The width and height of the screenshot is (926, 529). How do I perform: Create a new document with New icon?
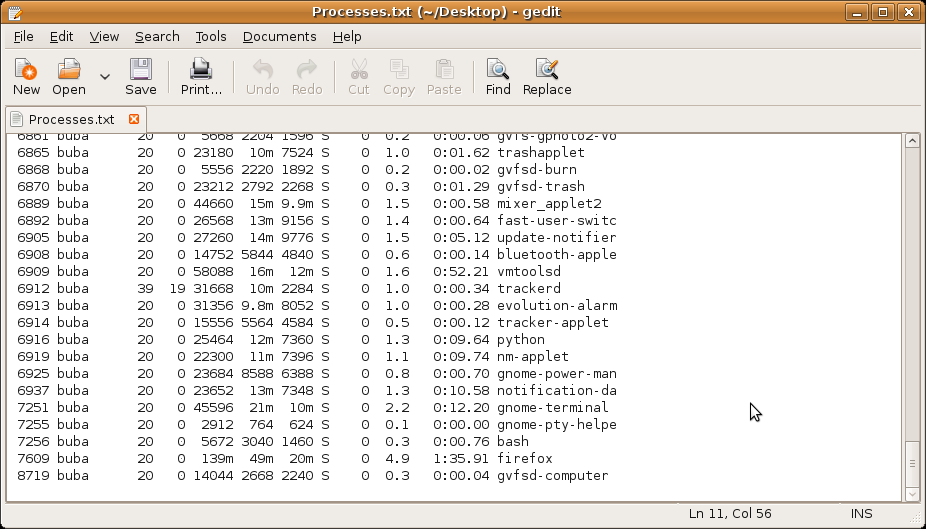26,77
